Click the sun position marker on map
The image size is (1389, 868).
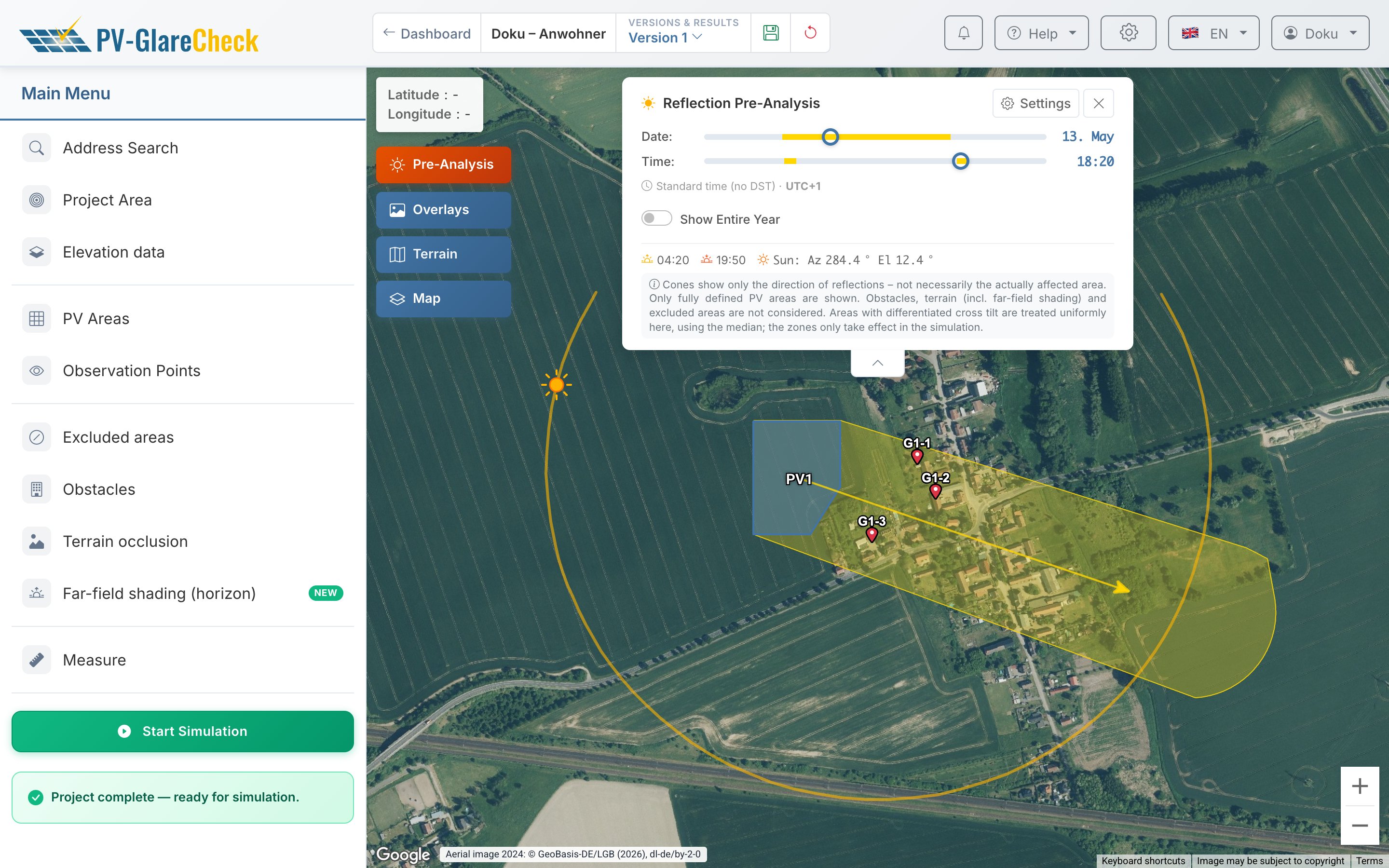556,385
